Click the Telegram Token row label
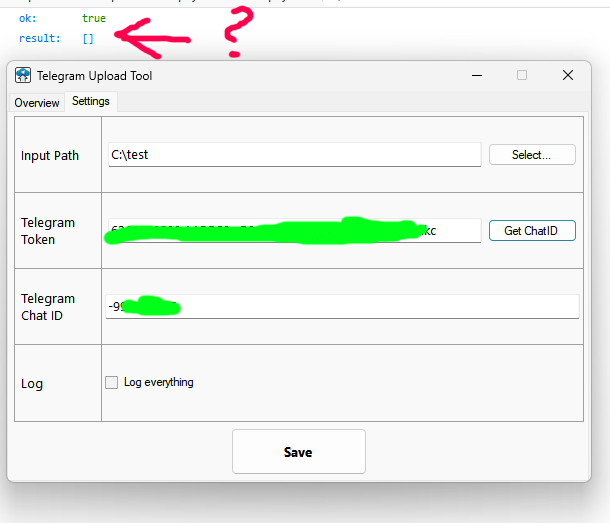The height and width of the screenshot is (523, 610). (x=48, y=231)
